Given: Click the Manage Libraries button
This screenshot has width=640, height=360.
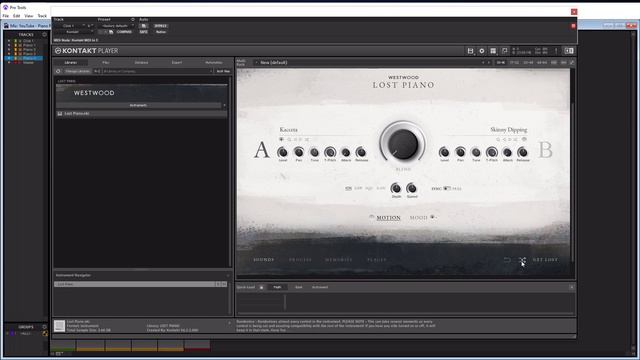Looking at the screenshot, I should [77, 71].
